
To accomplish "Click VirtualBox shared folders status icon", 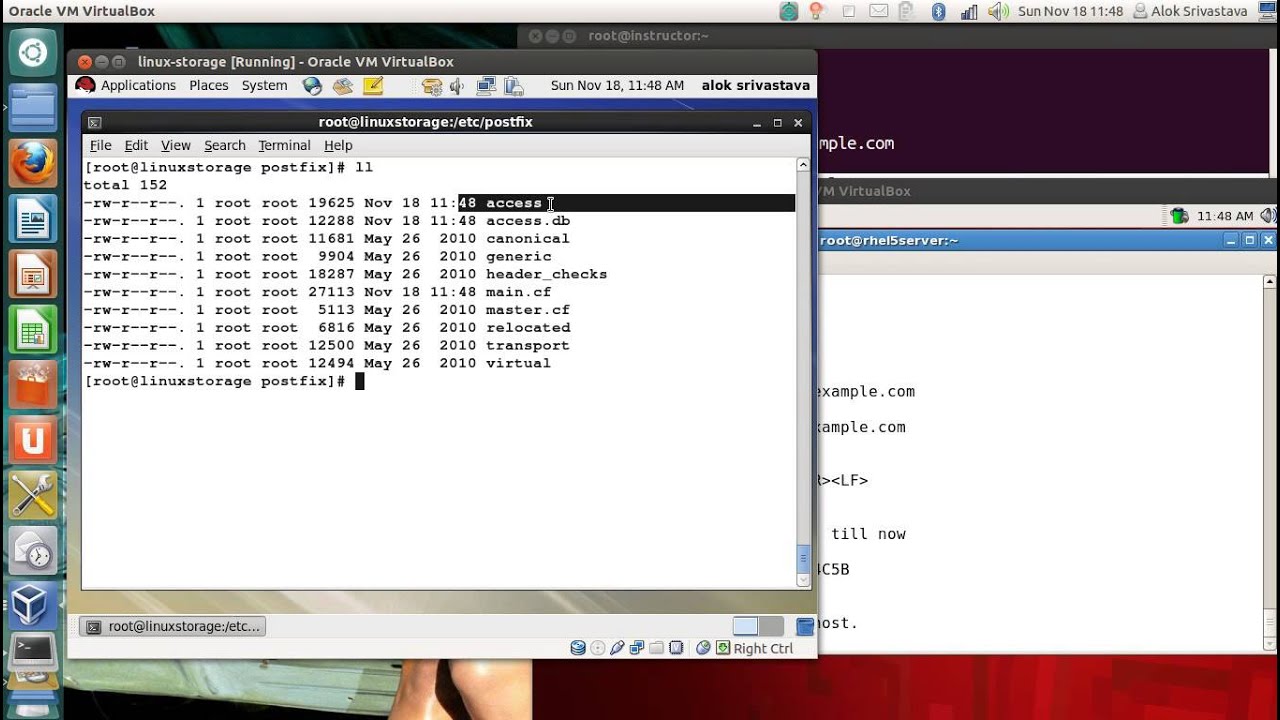I will 656,648.
